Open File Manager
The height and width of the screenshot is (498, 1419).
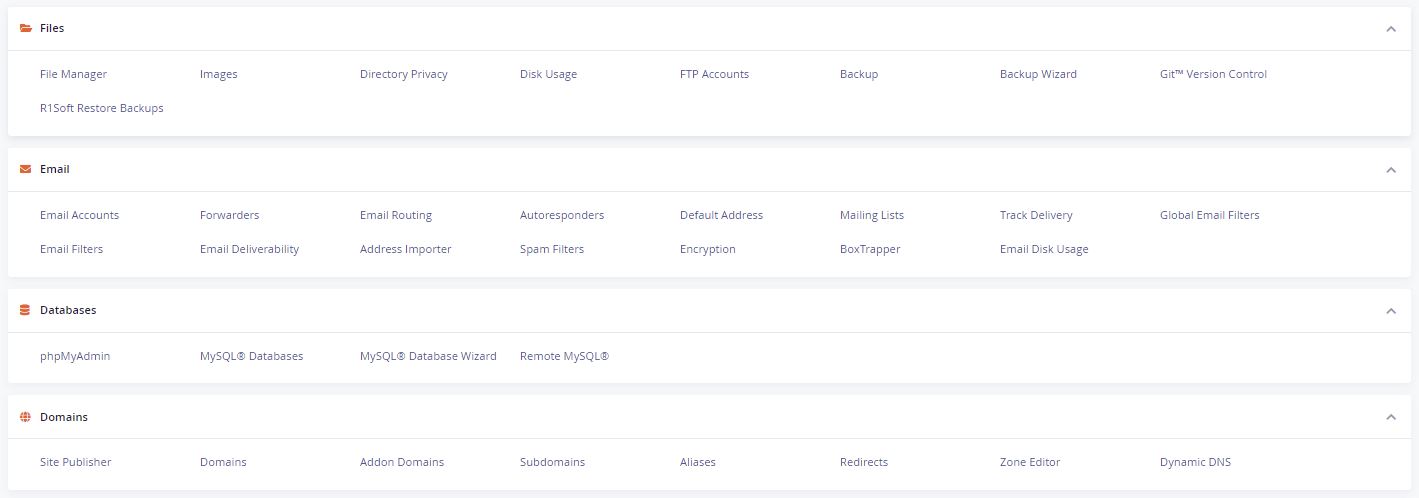[x=73, y=74]
